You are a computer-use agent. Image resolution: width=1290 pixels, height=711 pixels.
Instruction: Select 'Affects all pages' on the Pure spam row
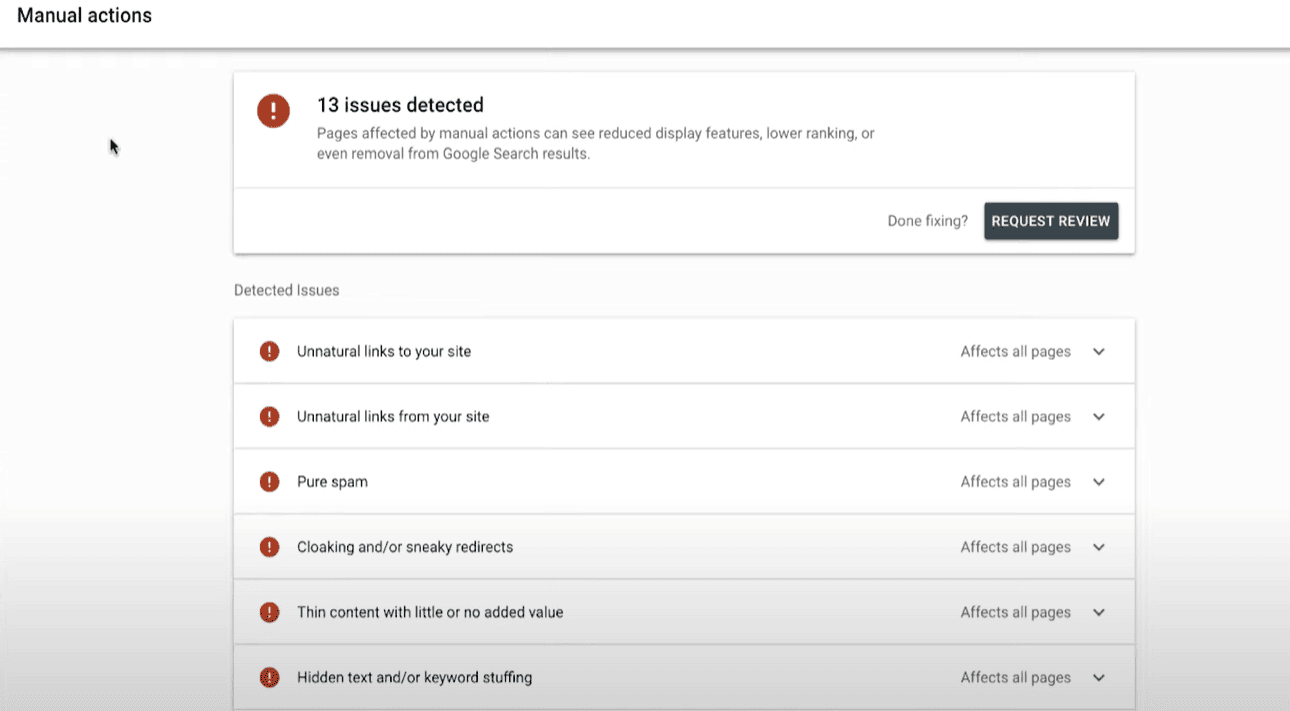pos(1015,481)
